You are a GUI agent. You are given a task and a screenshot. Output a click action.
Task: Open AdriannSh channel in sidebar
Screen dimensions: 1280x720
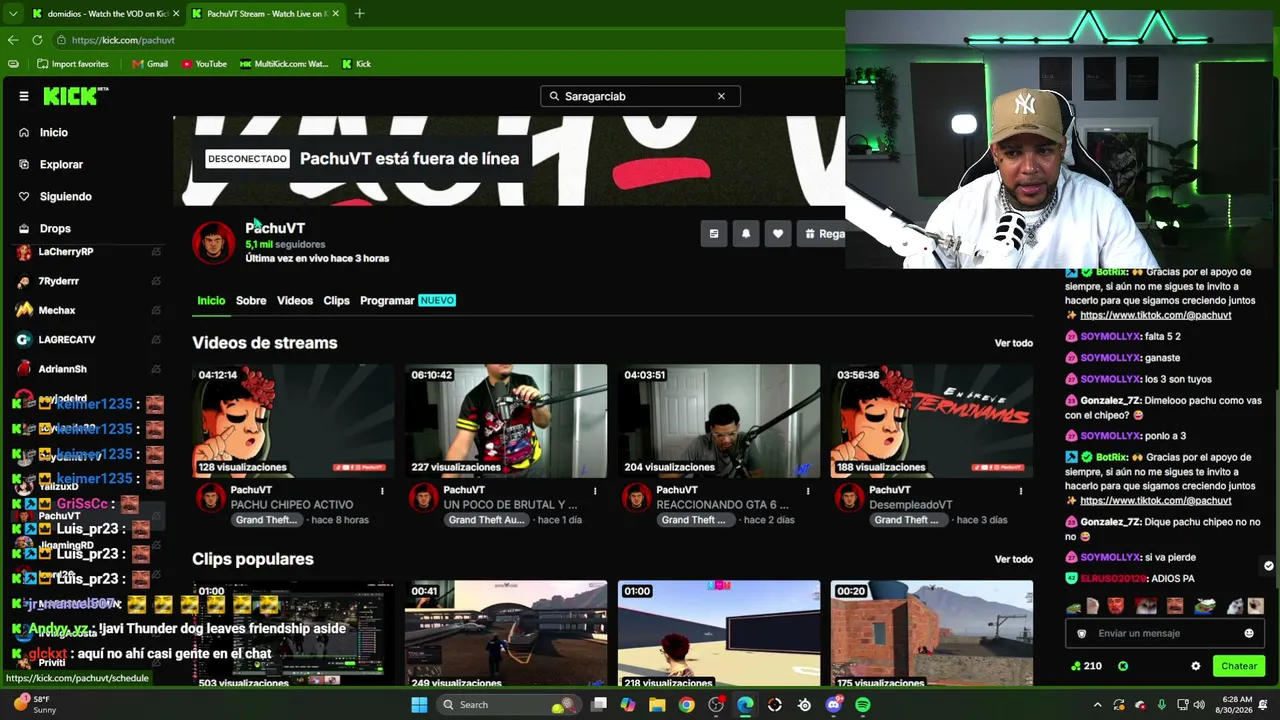point(62,369)
